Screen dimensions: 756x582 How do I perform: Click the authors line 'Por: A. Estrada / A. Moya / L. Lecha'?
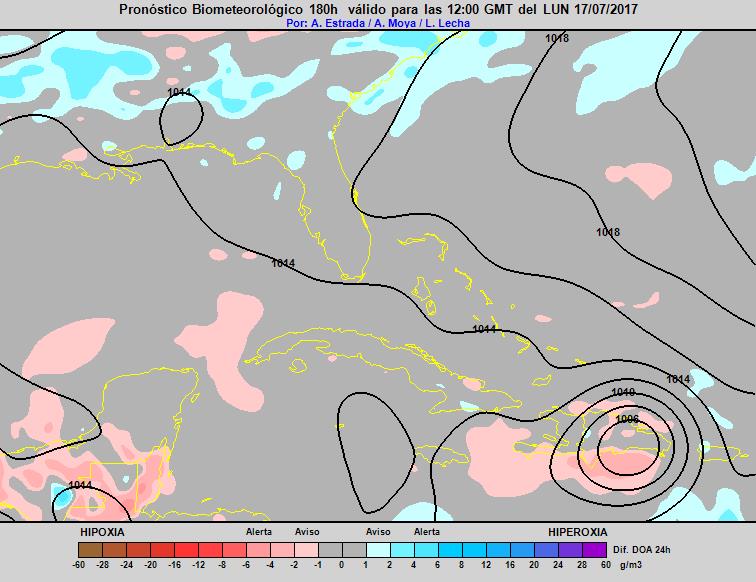pos(378,23)
